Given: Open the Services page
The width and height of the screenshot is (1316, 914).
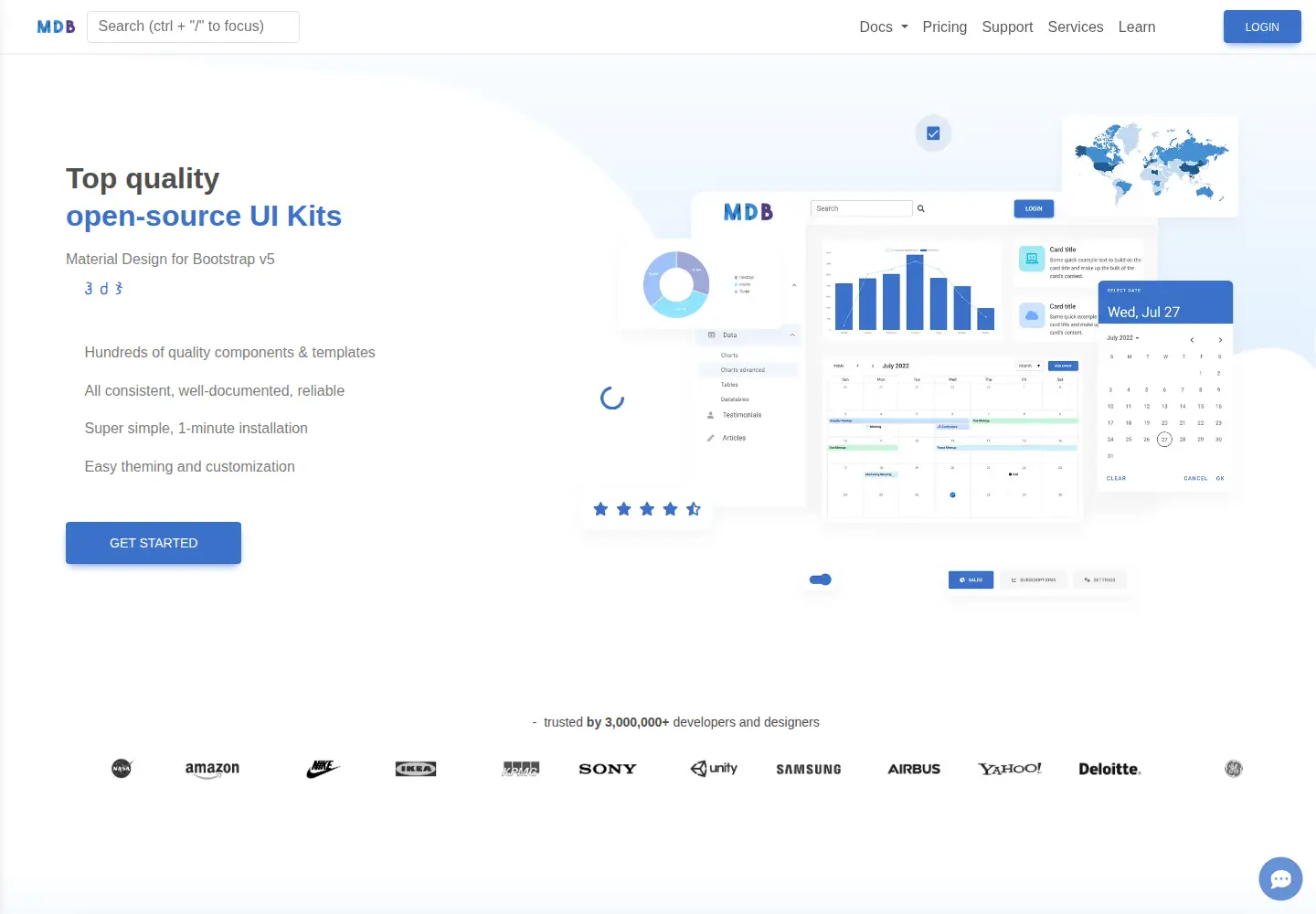Looking at the screenshot, I should coord(1076,27).
